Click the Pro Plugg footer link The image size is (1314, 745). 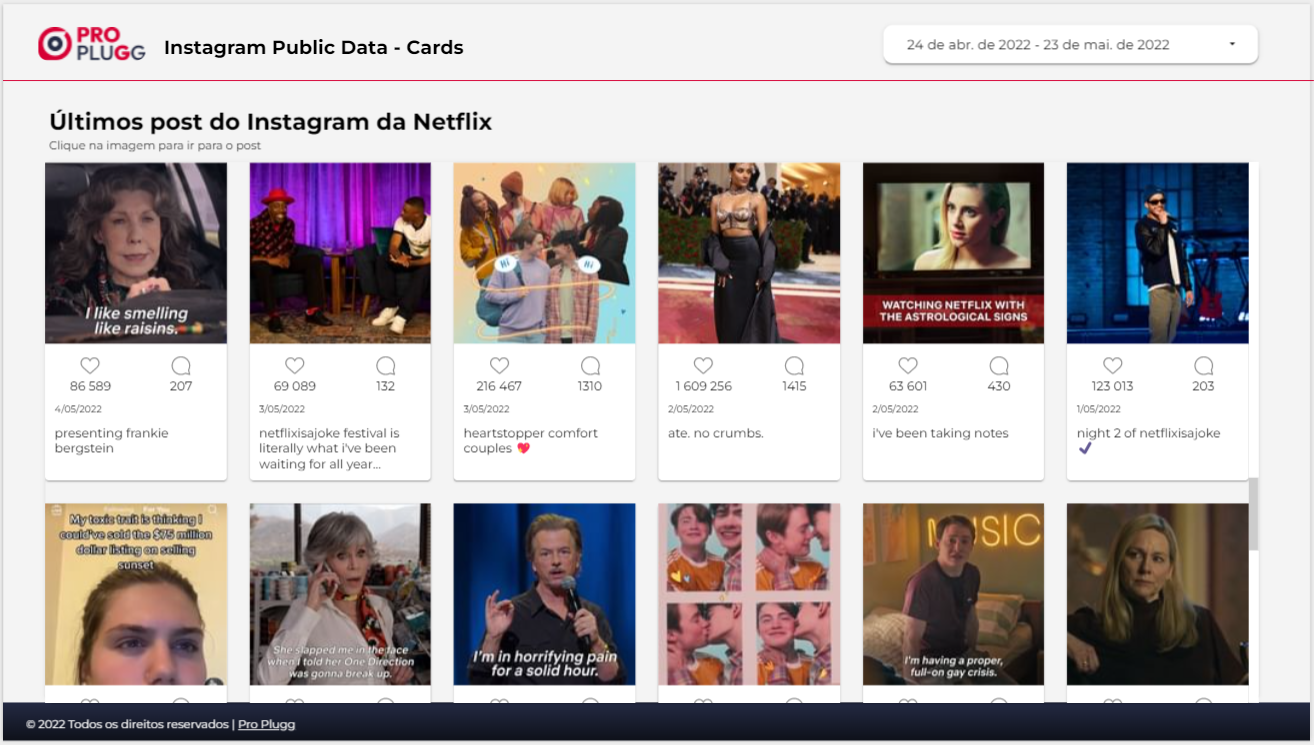point(266,724)
